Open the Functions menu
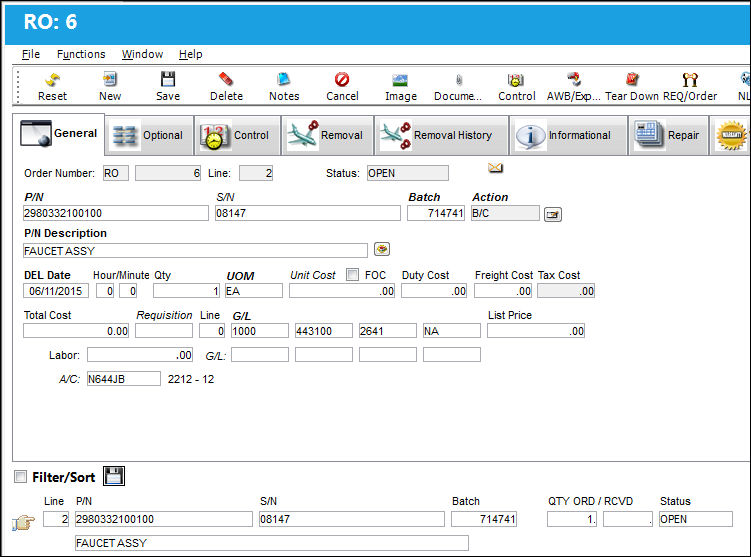 81,54
